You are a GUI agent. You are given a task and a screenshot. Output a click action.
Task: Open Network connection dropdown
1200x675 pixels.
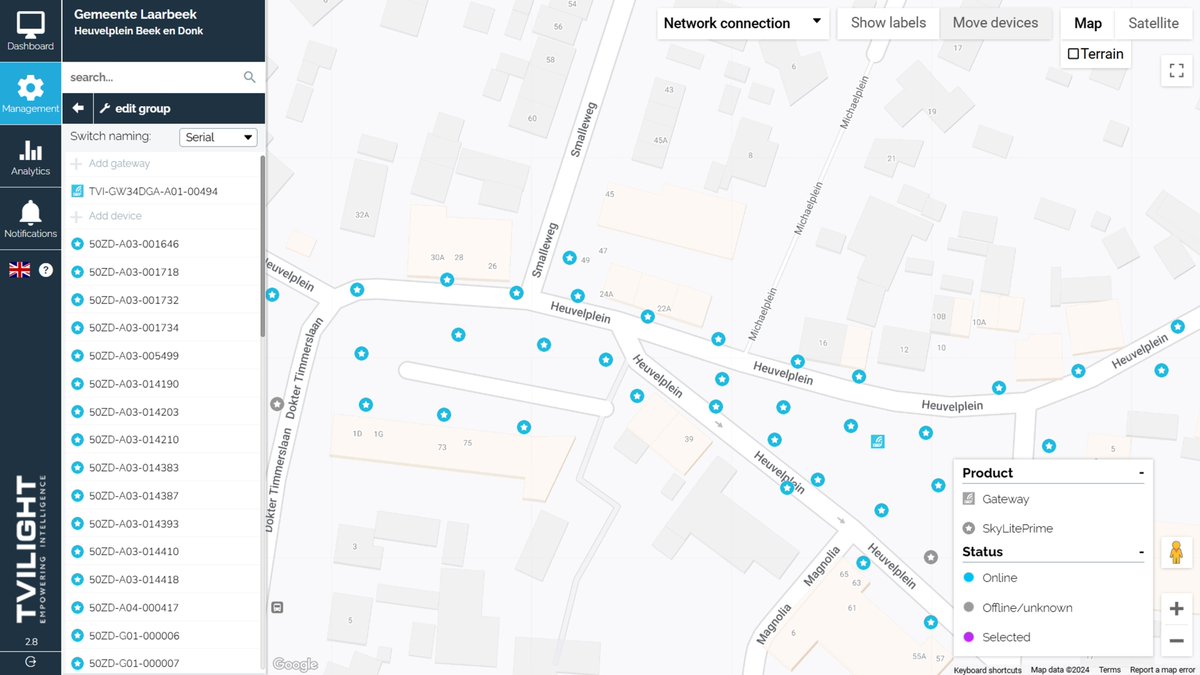pyautogui.click(x=743, y=23)
